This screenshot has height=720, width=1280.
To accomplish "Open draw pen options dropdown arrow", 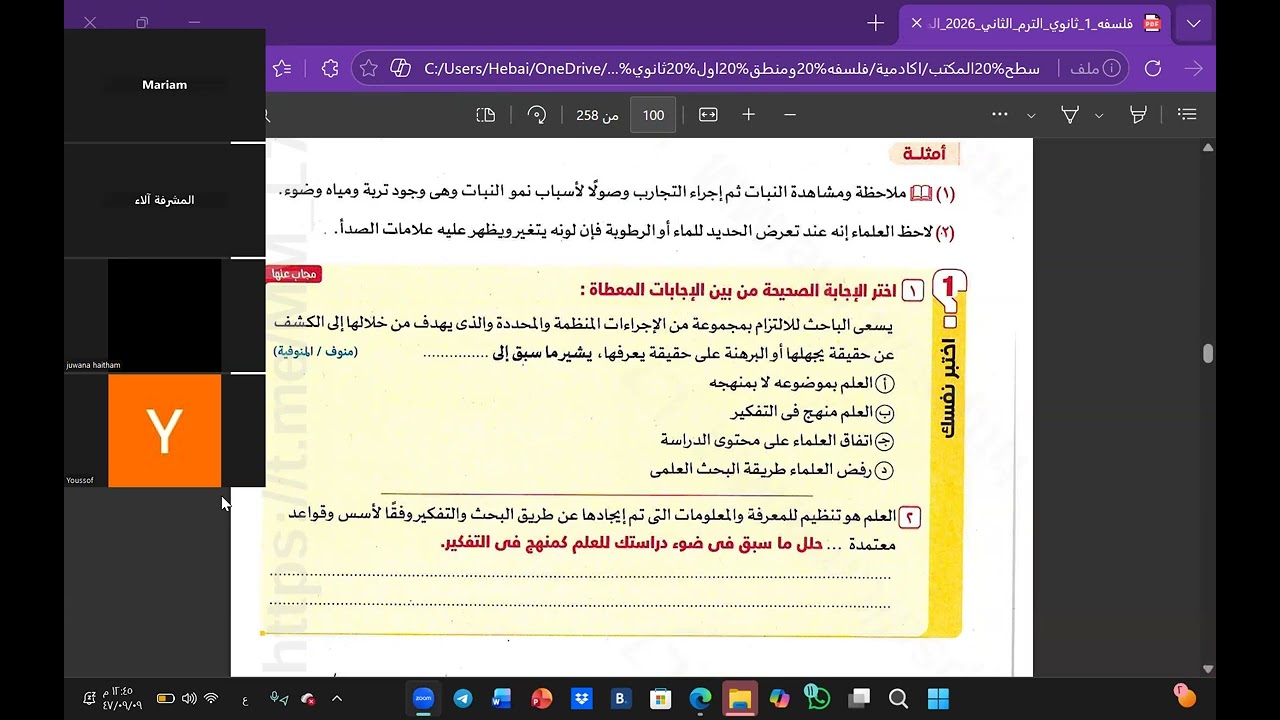I will tap(1031, 116).
